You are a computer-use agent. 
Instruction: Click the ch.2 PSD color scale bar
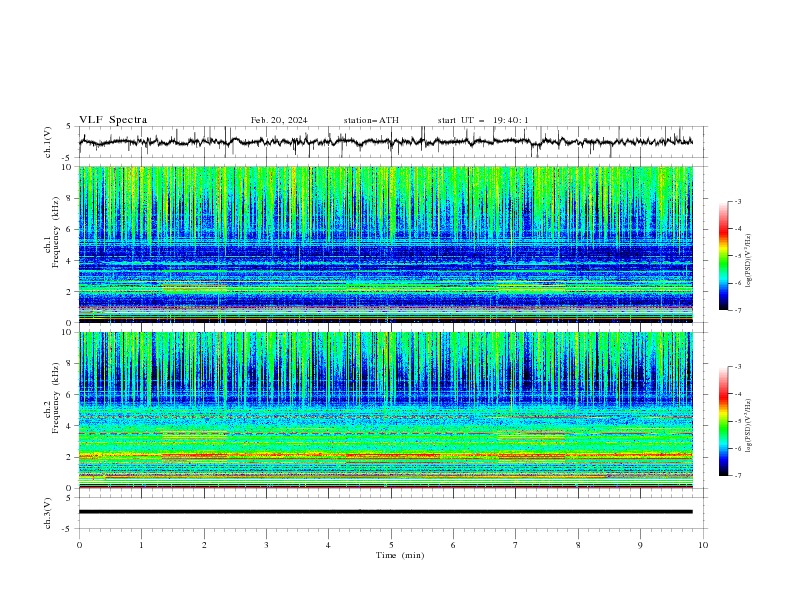click(723, 421)
